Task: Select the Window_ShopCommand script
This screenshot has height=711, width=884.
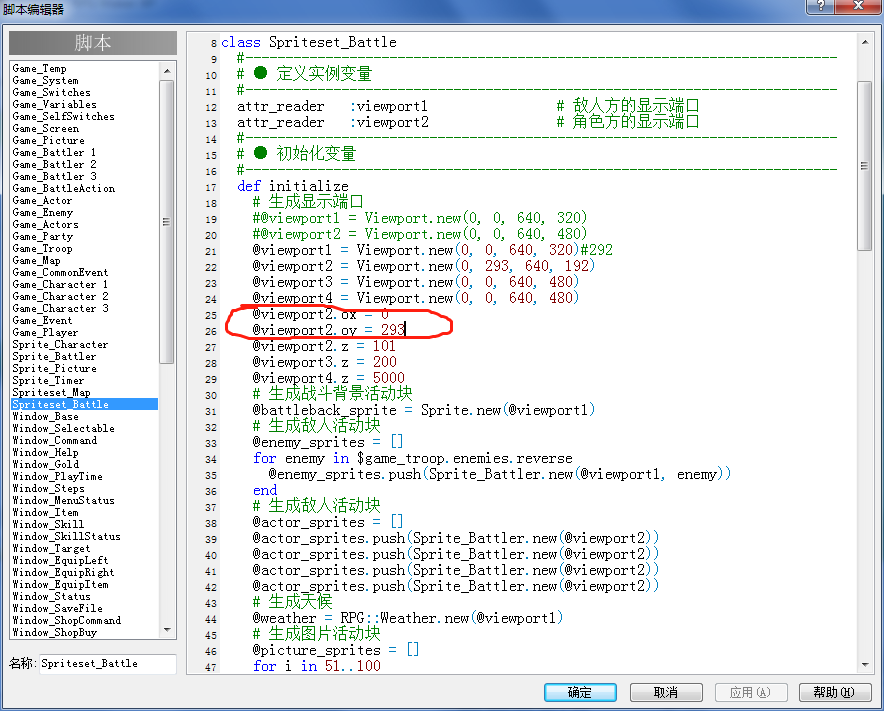Action: tap(67, 620)
